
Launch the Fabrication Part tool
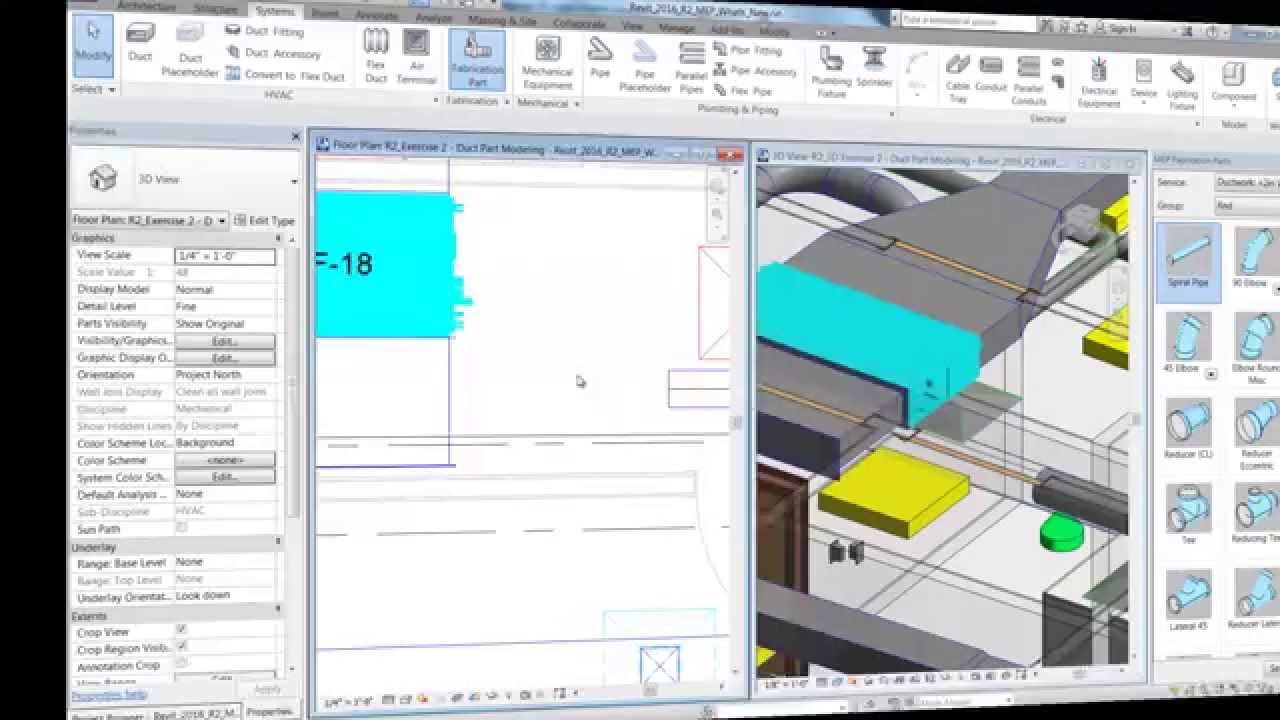click(x=478, y=60)
